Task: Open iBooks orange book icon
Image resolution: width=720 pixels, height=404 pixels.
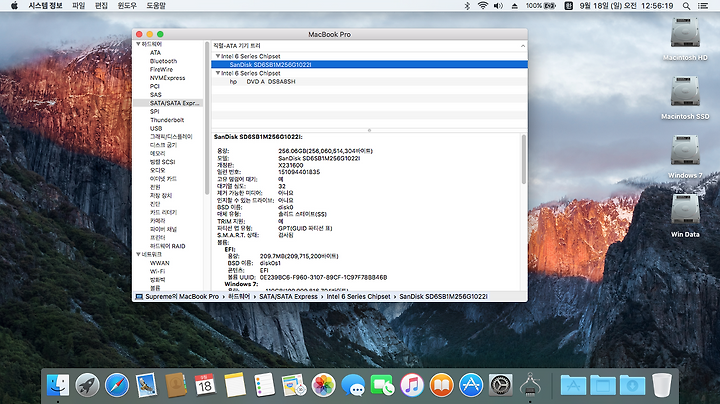Action: [x=441, y=385]
